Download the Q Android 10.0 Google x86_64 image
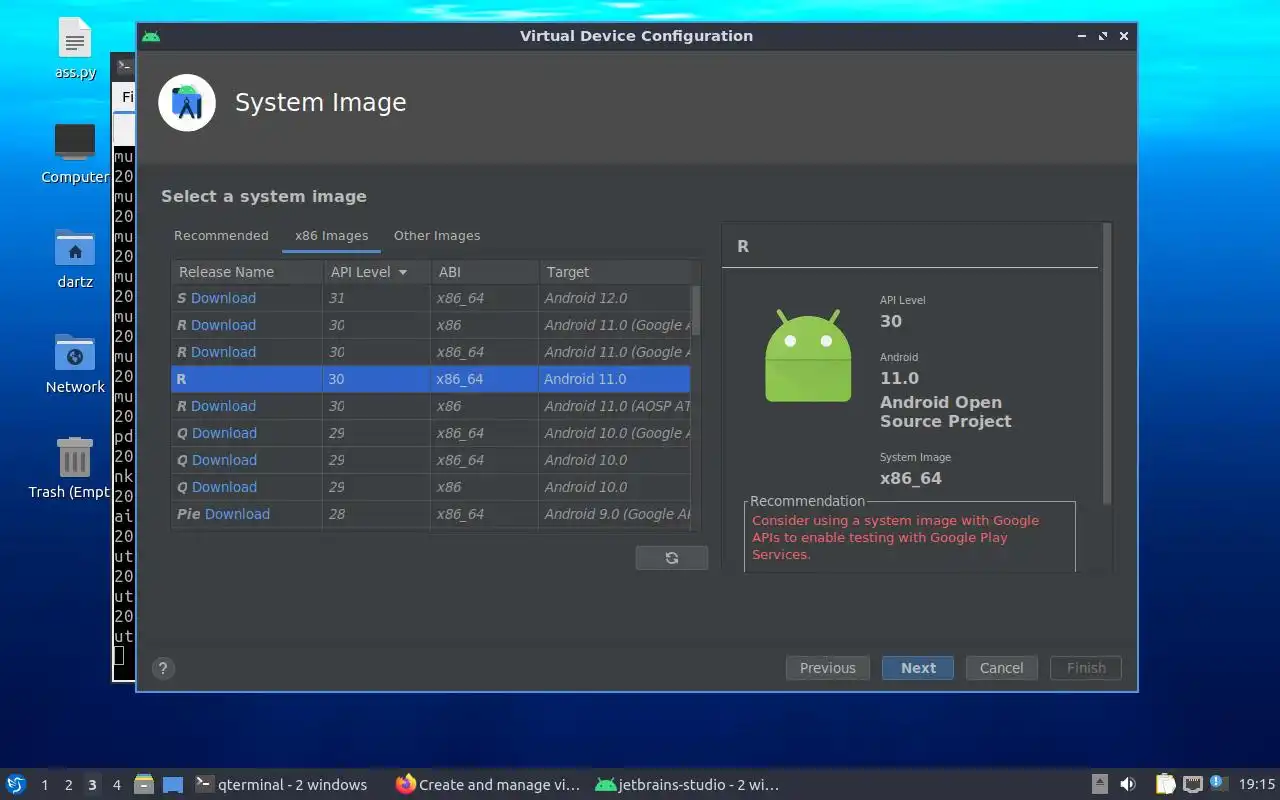Screen dimensions: 1280x800 pos(224,433)
